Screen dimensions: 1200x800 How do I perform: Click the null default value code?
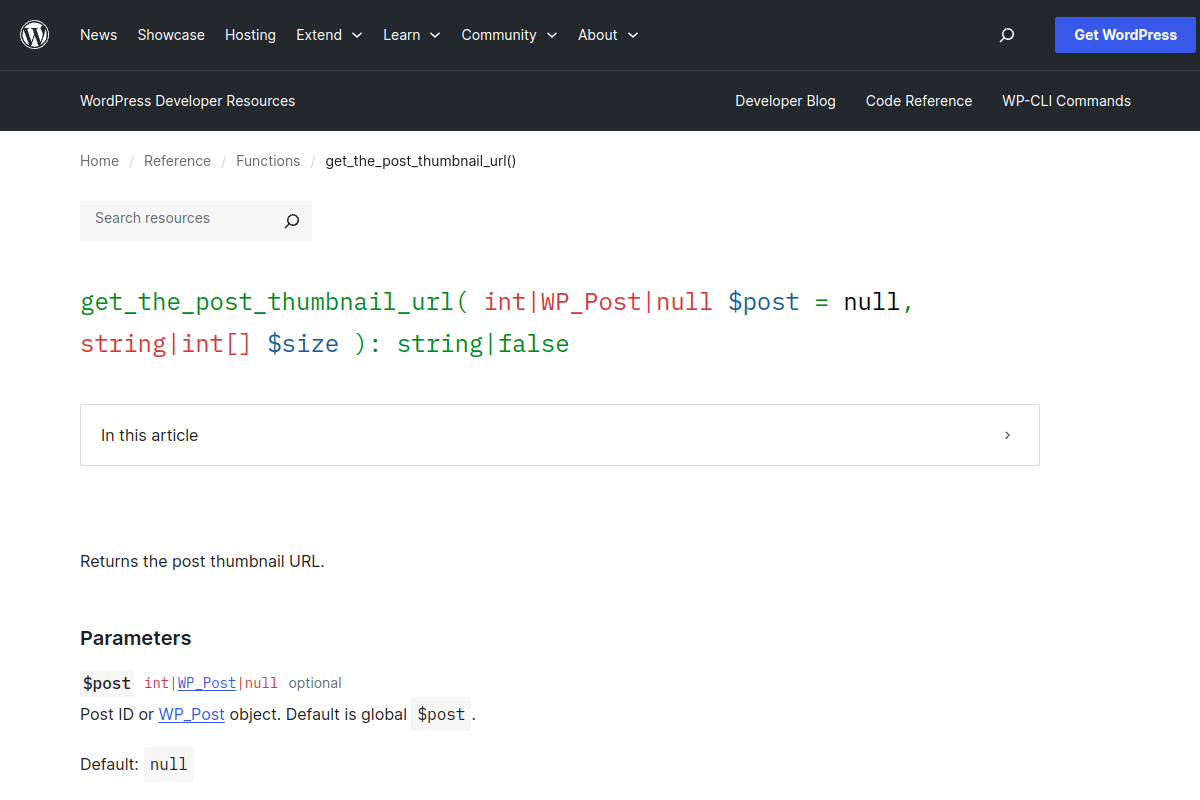click(169, 764)
